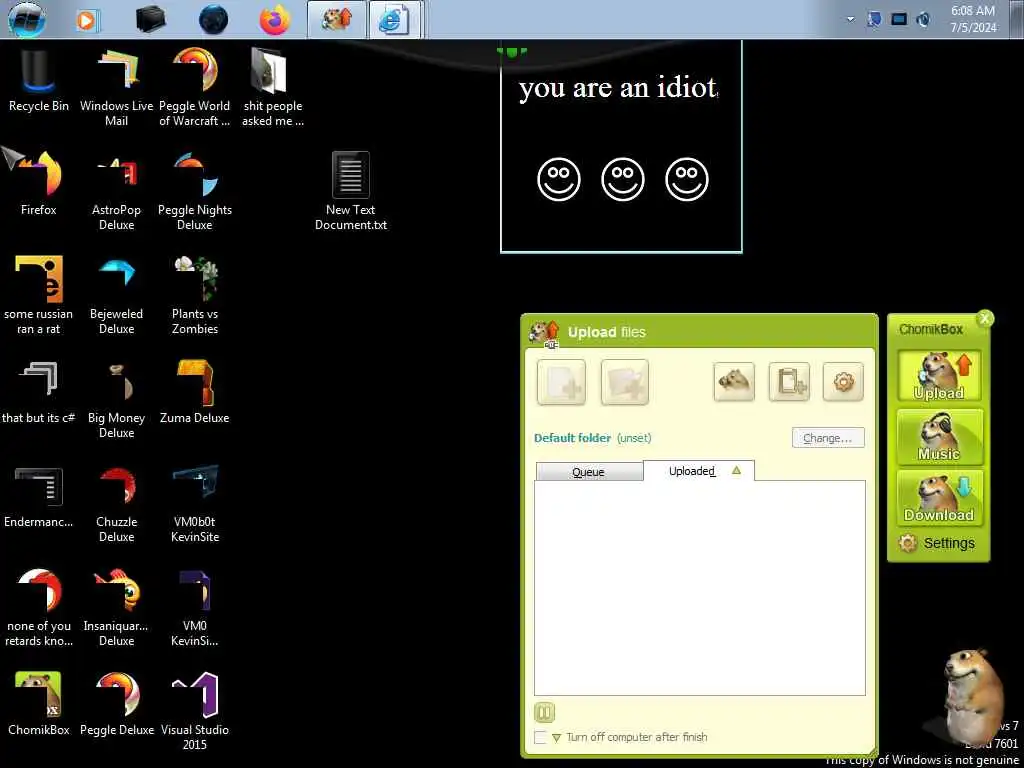Open Windows Media Player from taskbar

click(x=87, y=20)
